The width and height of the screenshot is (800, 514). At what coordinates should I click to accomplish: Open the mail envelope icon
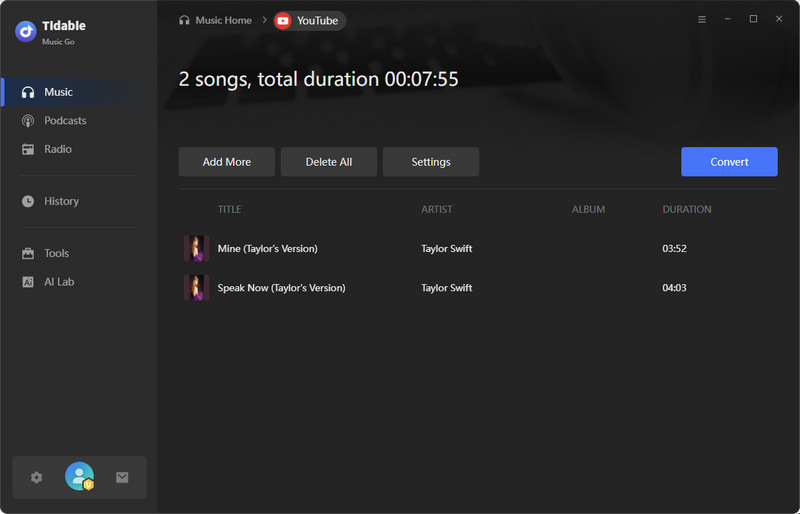pos(122,478)
